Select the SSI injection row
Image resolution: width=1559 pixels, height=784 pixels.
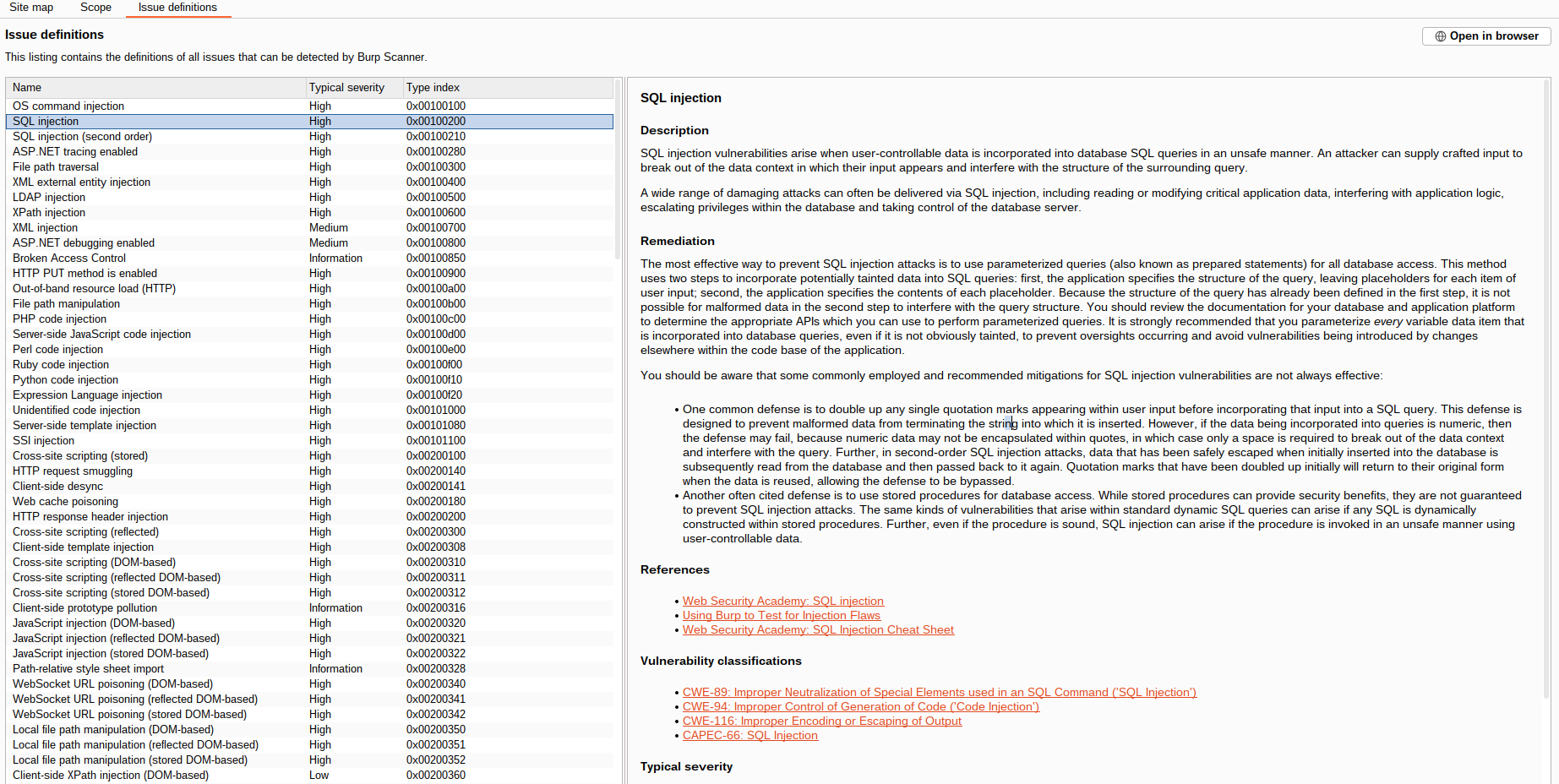coord(309,441)
